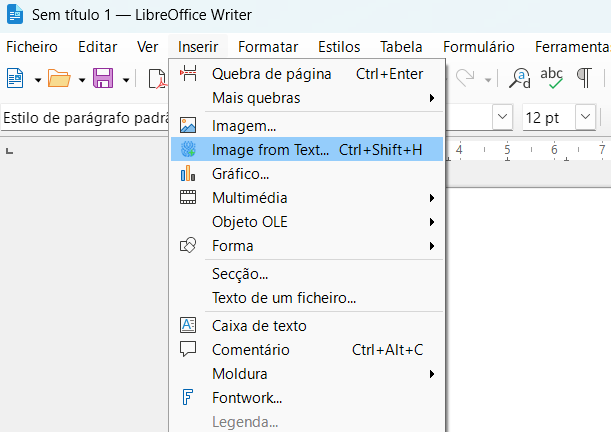
Task: Expand the Open folder dropdown arrow
Action: [x=81, y=79]
